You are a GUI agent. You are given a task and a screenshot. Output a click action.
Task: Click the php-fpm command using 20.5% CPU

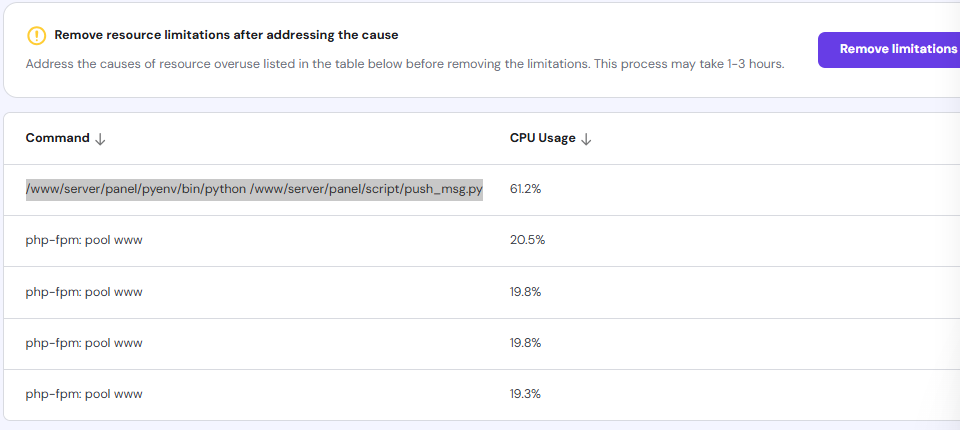[84, 240]
